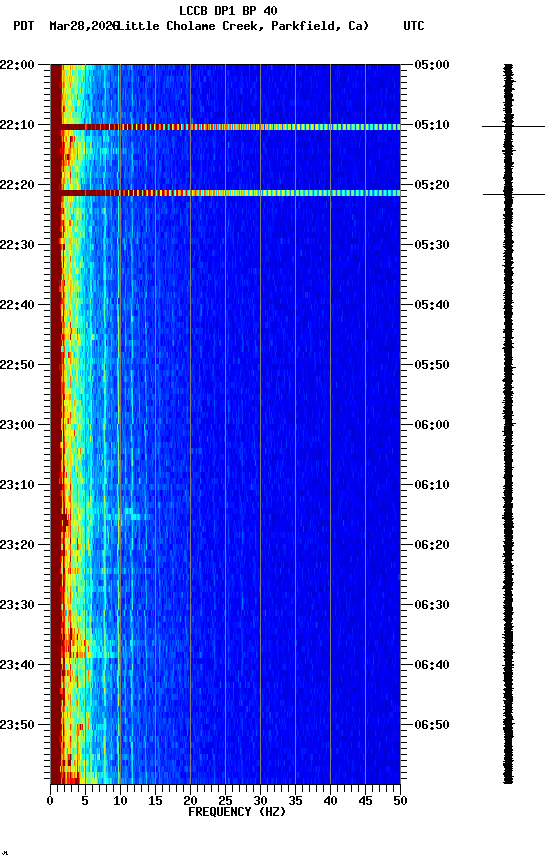Click the 05:30 UTC time label
The width and height of the screenshot is (552, 864).
[432, 245]
